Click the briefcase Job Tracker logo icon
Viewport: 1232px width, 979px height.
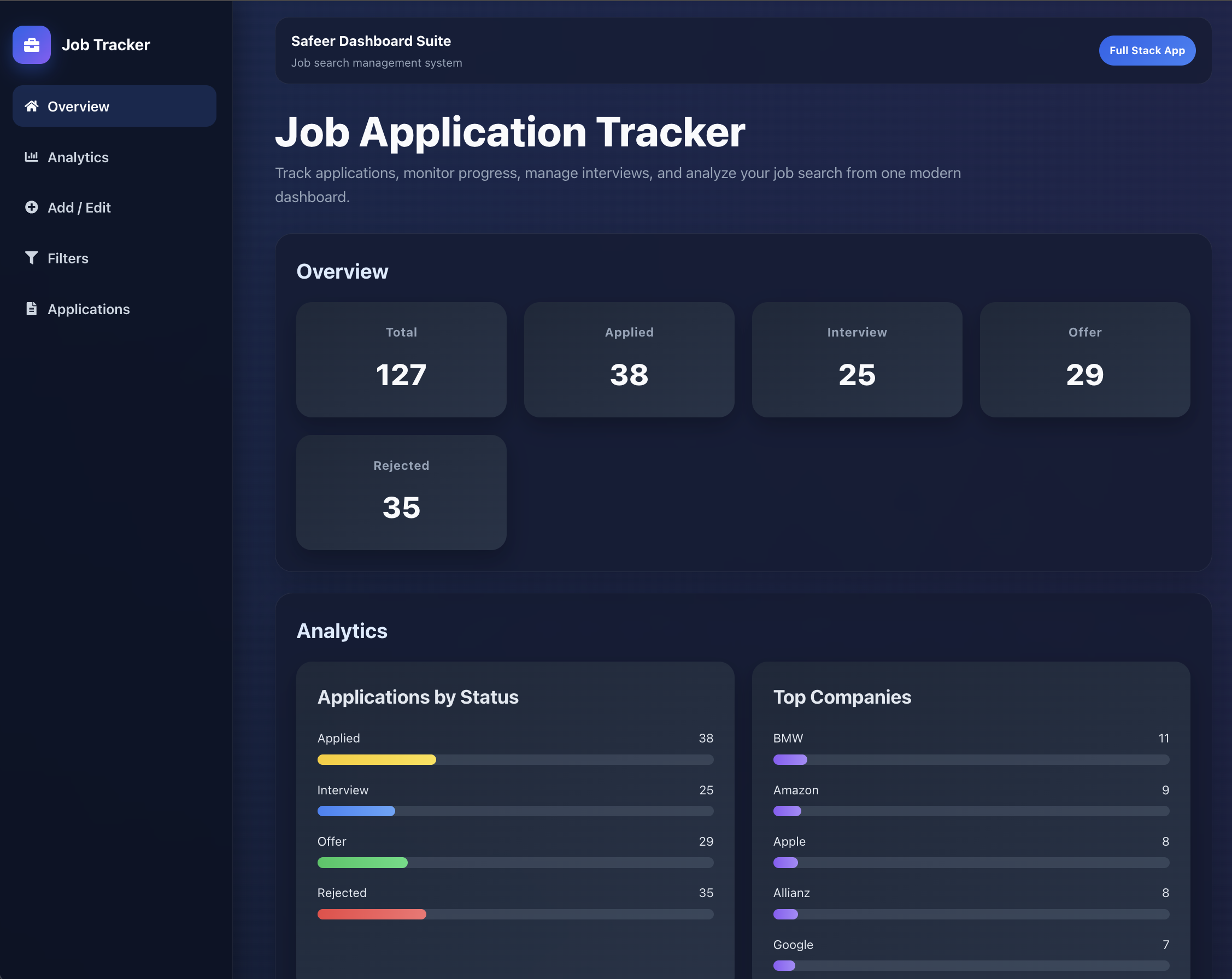[32, 45]
